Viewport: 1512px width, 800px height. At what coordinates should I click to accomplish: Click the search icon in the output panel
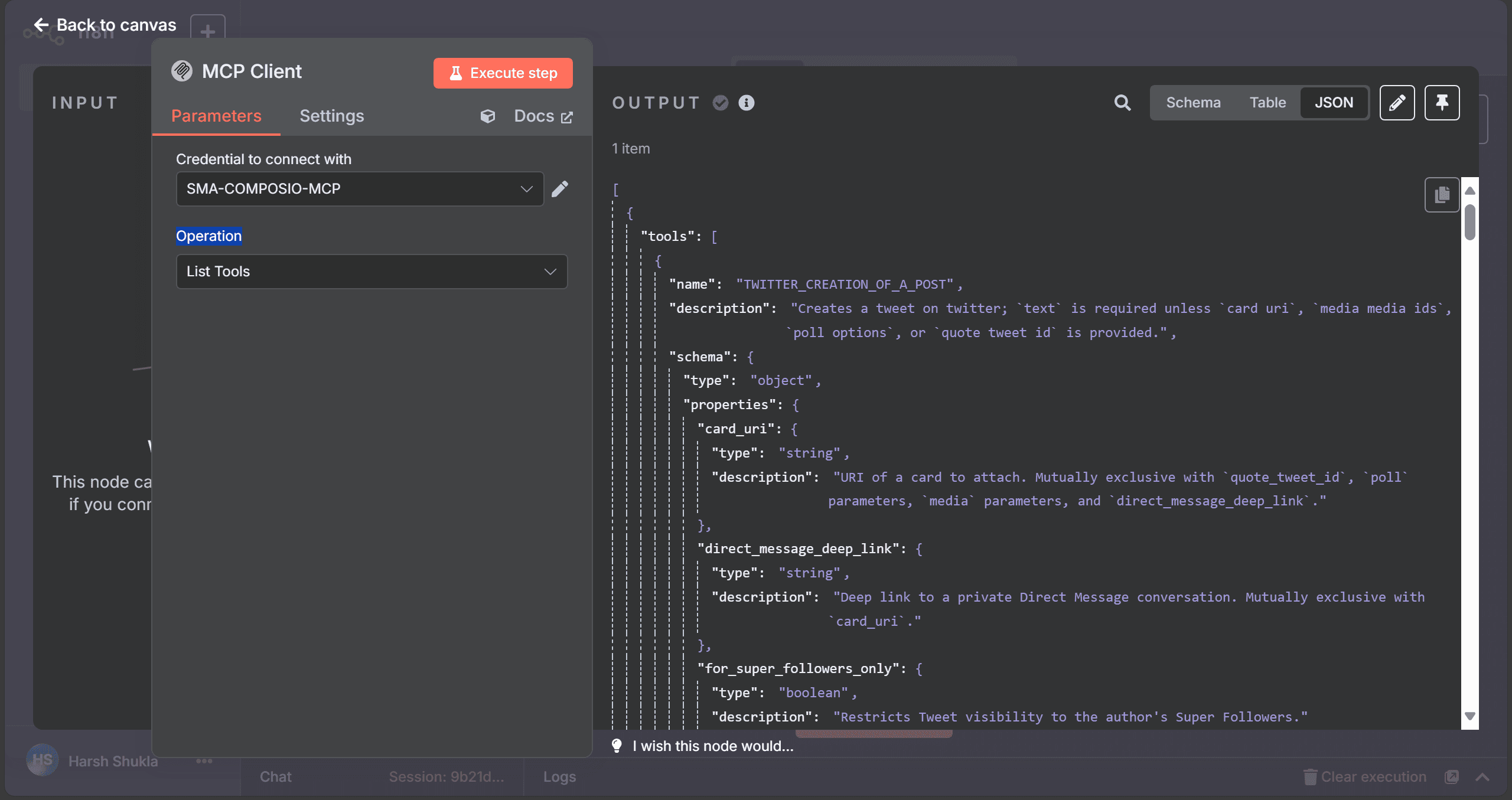point(1122,103)
